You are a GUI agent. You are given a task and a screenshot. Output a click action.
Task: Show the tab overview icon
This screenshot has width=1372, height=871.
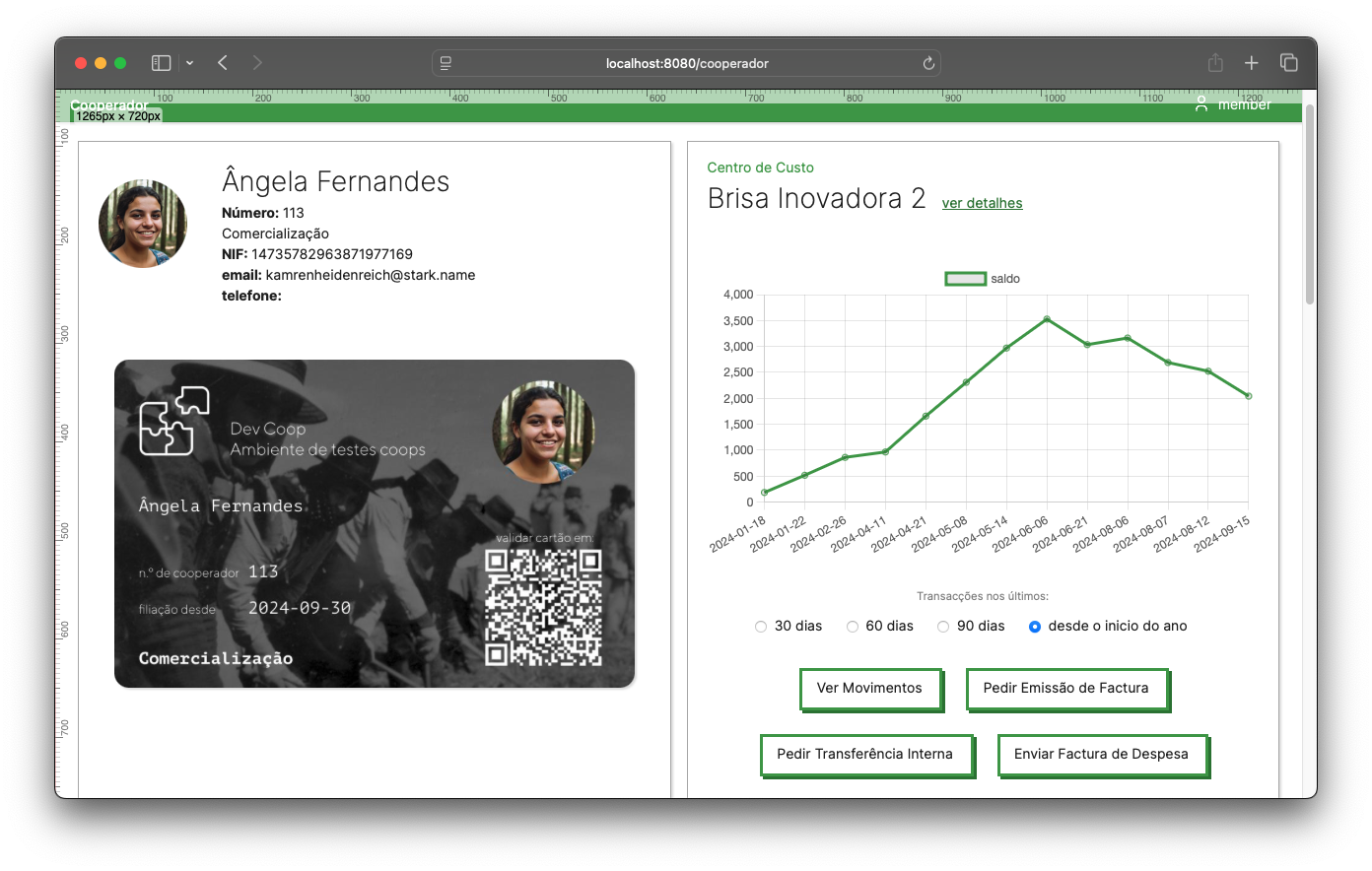point(1288,63)
